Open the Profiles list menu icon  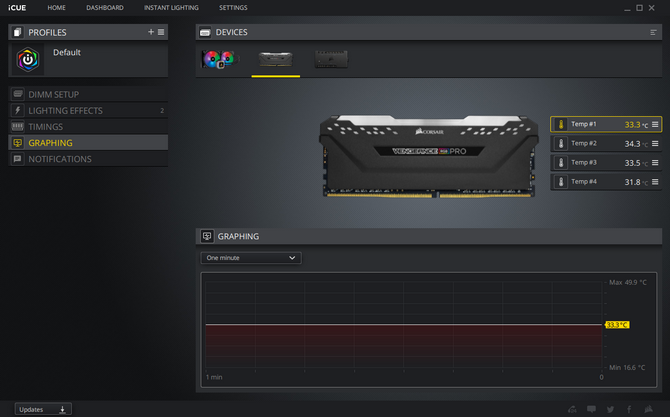(161, 32)
